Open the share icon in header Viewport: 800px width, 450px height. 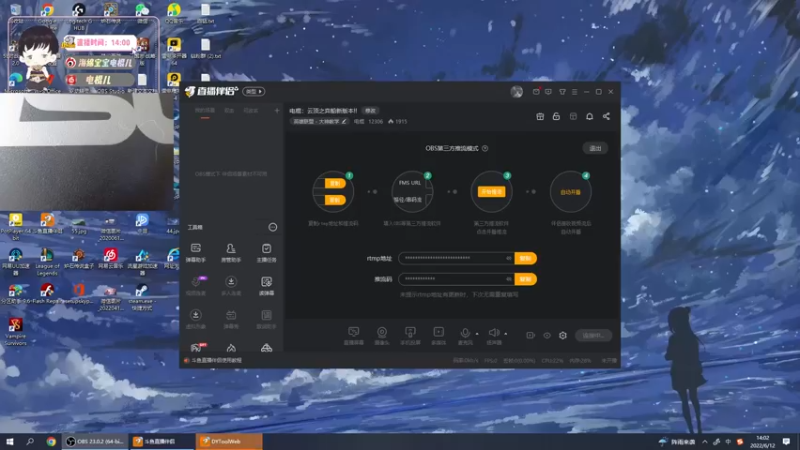pos(606,116)
